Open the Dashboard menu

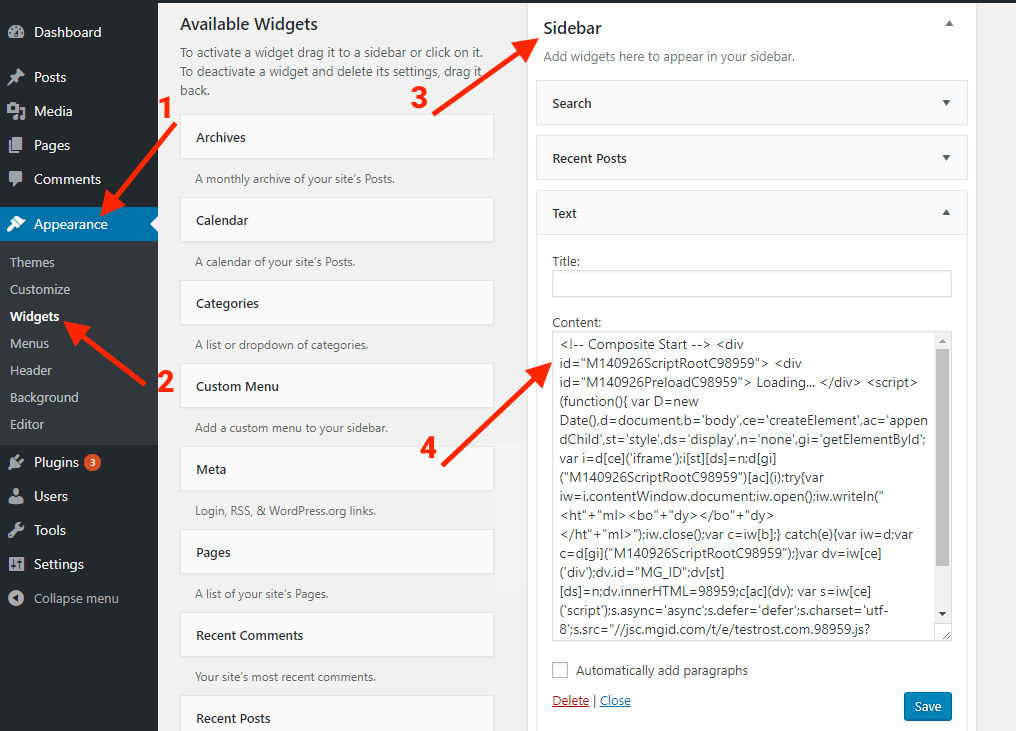point(67,32)
